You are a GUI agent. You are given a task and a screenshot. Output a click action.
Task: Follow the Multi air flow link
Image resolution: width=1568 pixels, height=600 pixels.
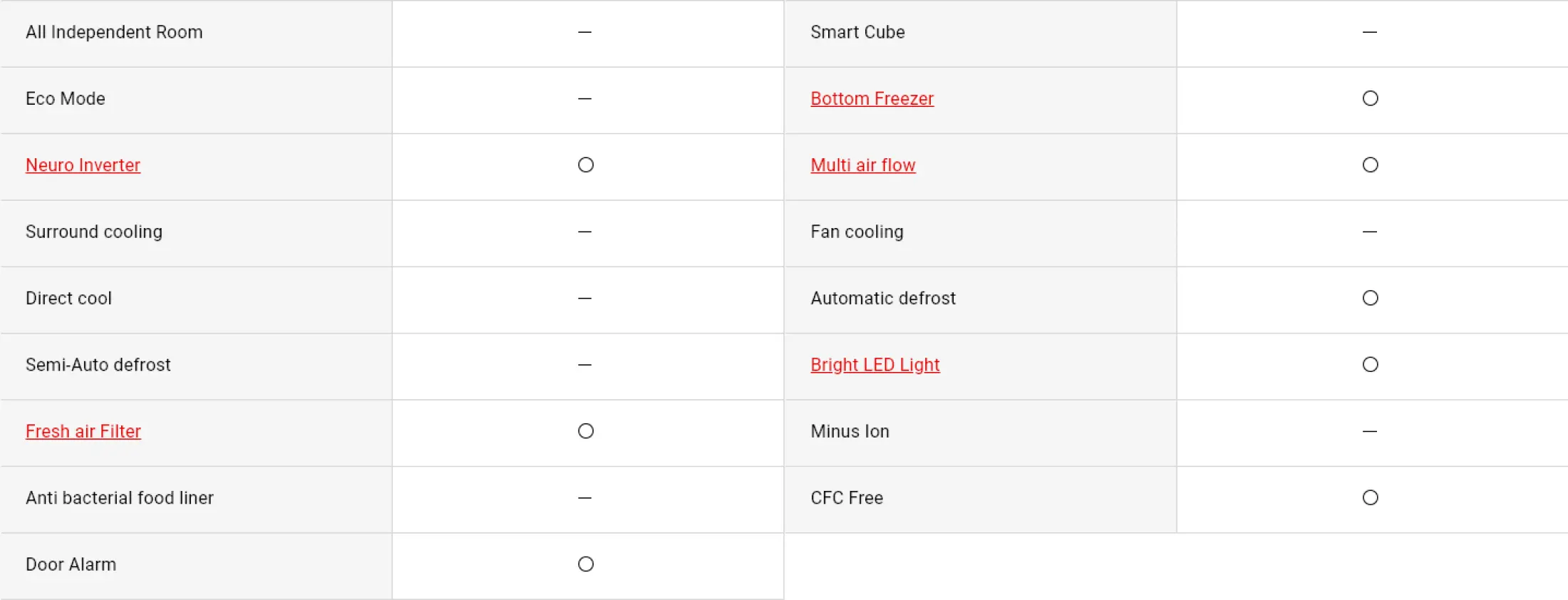[x=862, y=165]
